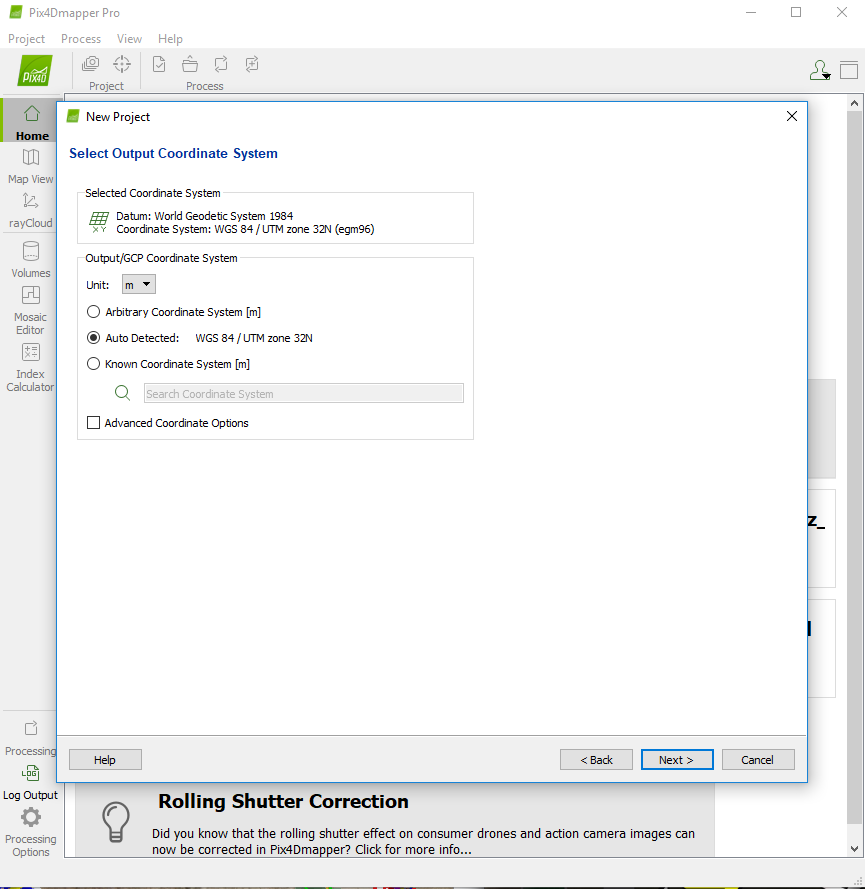Cancel the New Project wizard
This screenshot has width=865, height=889.
coord(758,760)
